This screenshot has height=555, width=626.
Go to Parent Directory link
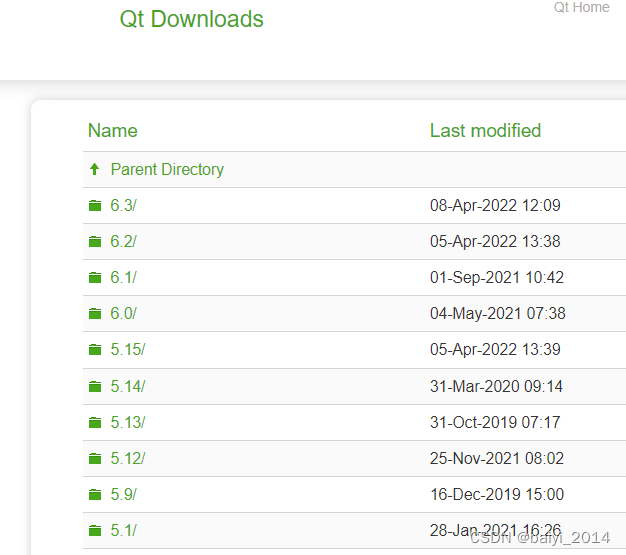[167, 169]
